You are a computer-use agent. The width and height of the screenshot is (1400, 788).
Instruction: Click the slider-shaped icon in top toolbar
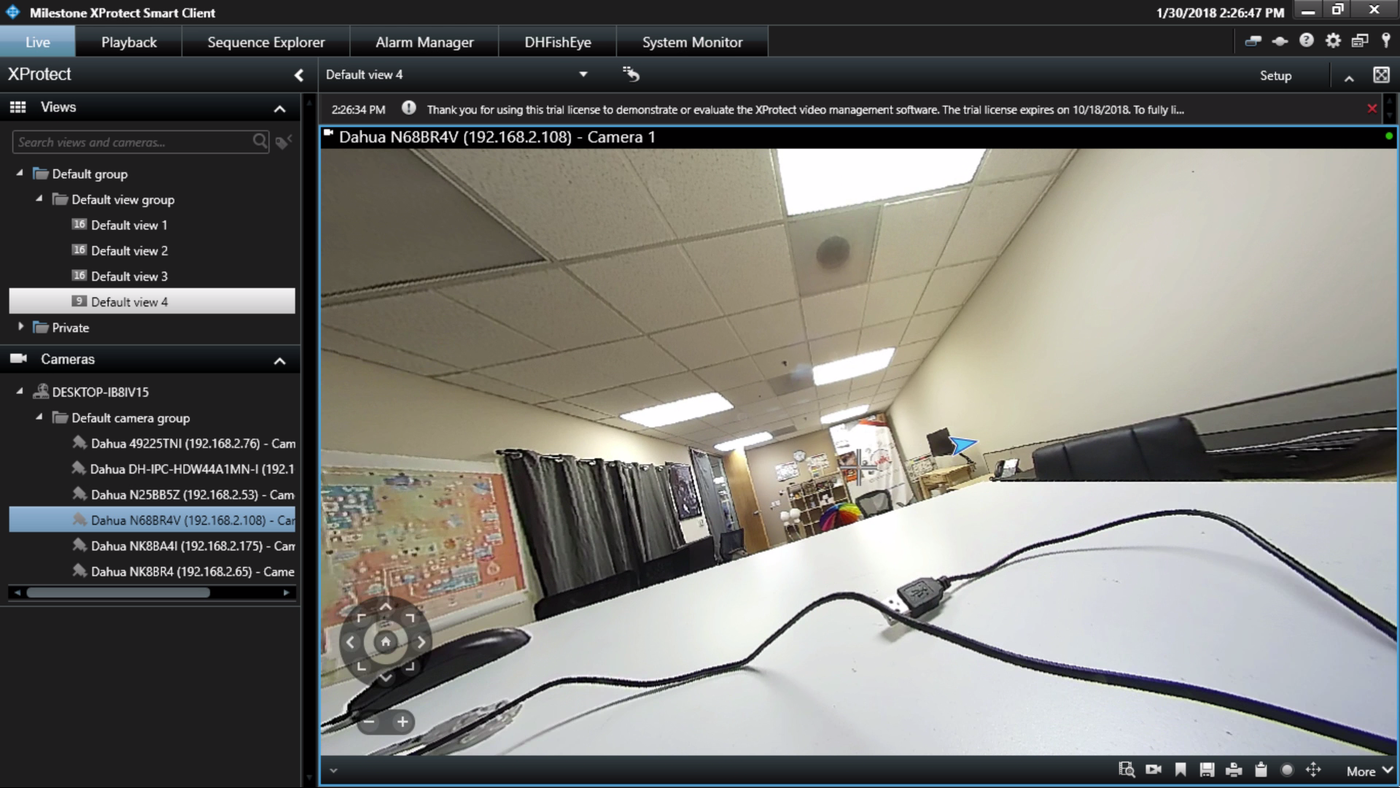click(x=1280, y=41)
